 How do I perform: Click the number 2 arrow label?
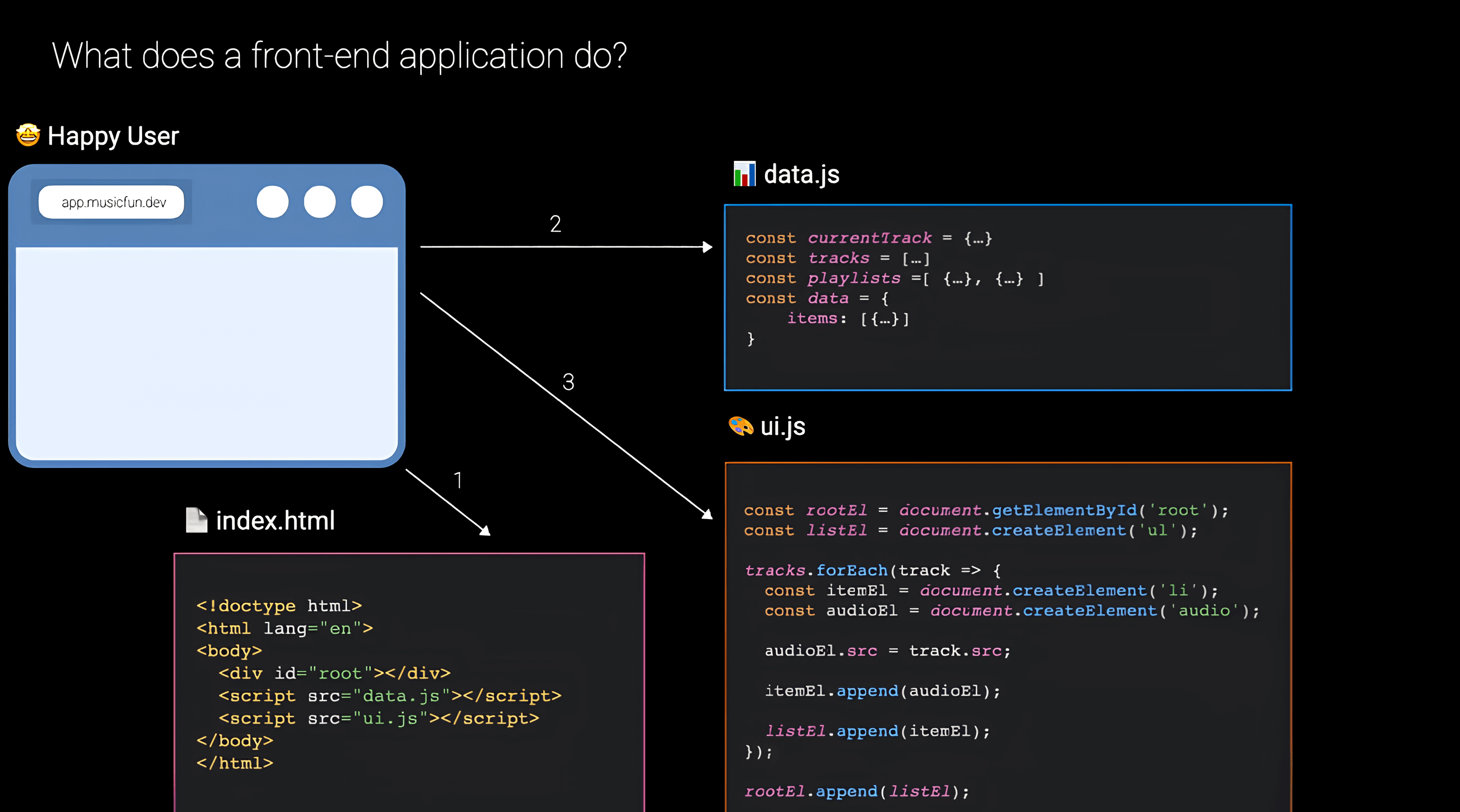coord(555,224)
